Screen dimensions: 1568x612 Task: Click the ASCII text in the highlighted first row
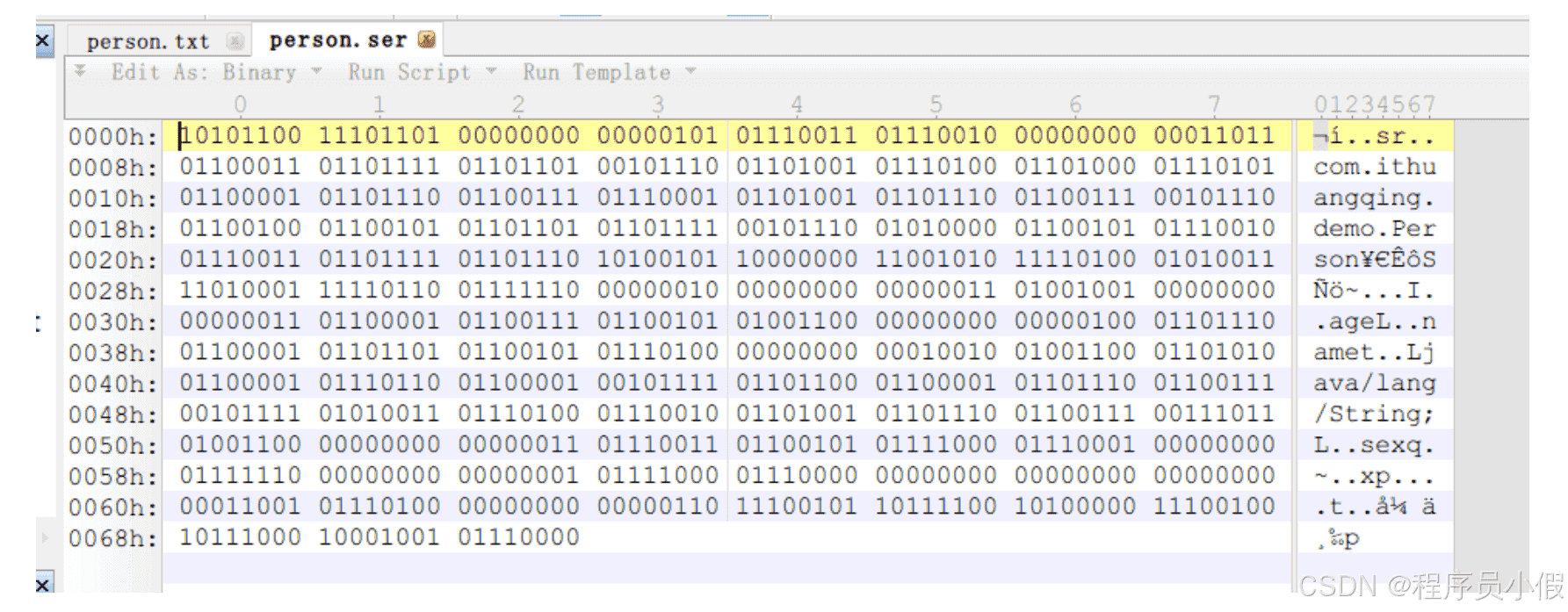(x=1375, y=136)
